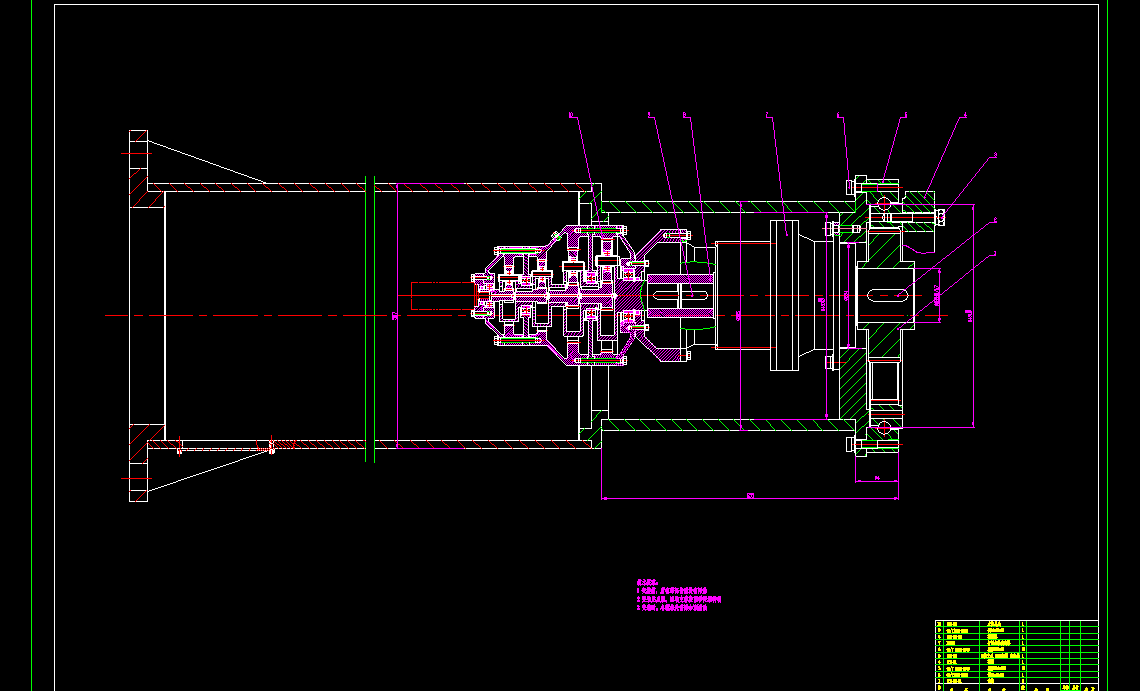The width and height of the screenshot is (1140, 691).
Task: Select part callout number 3 label
Action: click(x=995, y=155)
